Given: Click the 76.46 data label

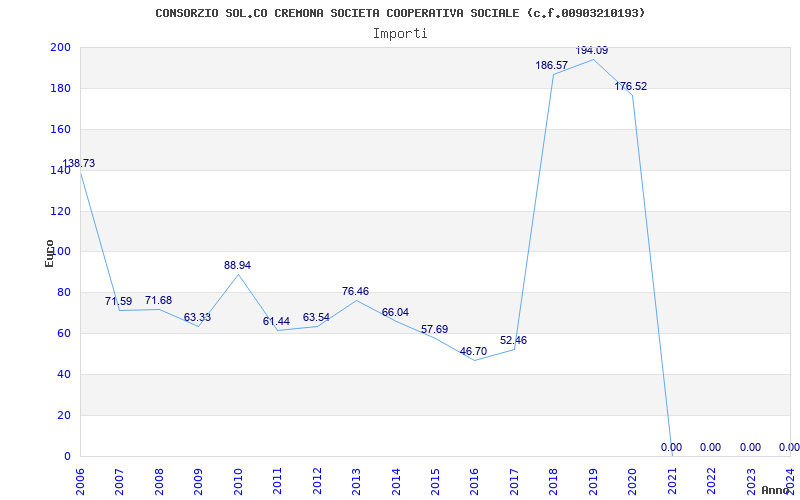Looking at the screenshot, I should click(x=356, y=291).
